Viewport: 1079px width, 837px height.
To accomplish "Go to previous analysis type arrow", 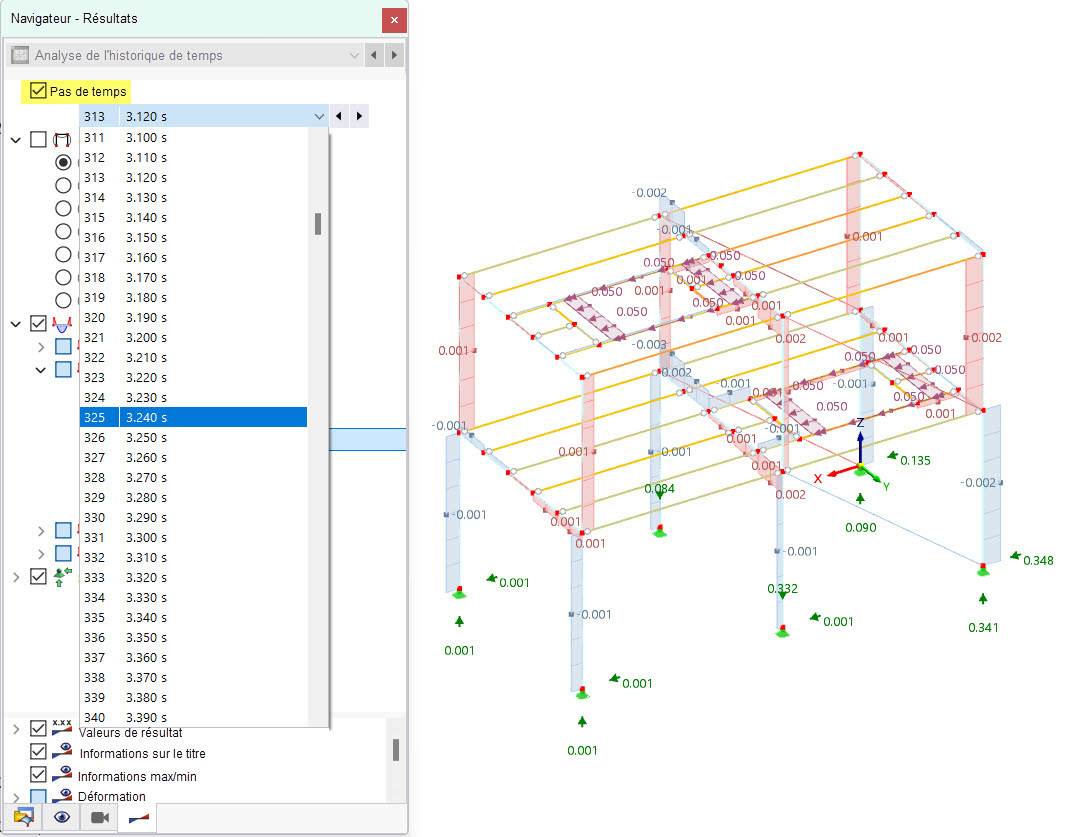I will [x=374, y=55].
